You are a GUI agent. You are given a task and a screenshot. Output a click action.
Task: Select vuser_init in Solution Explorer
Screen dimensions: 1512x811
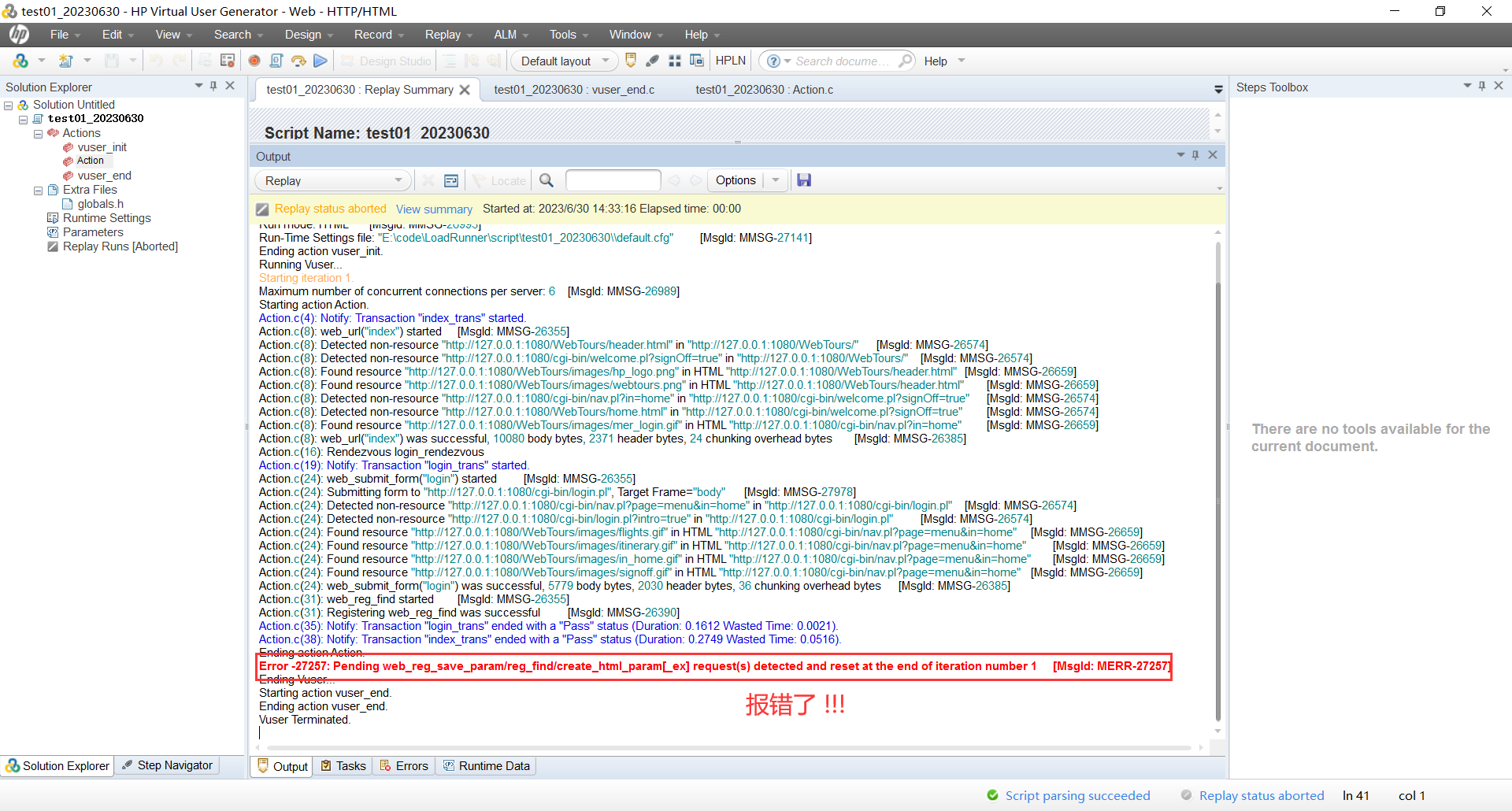[102, 147]
